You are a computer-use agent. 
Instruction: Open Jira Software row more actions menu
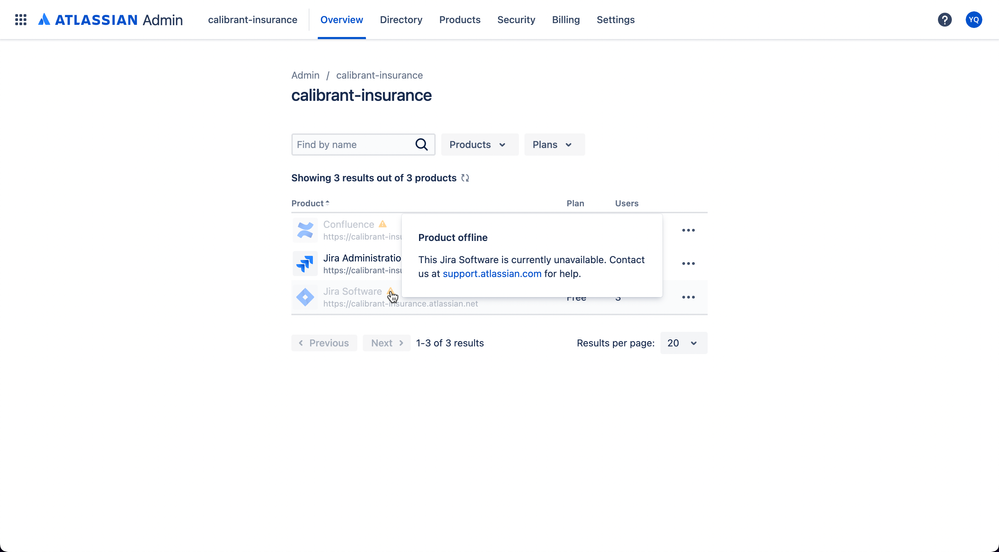pos(688,297)
